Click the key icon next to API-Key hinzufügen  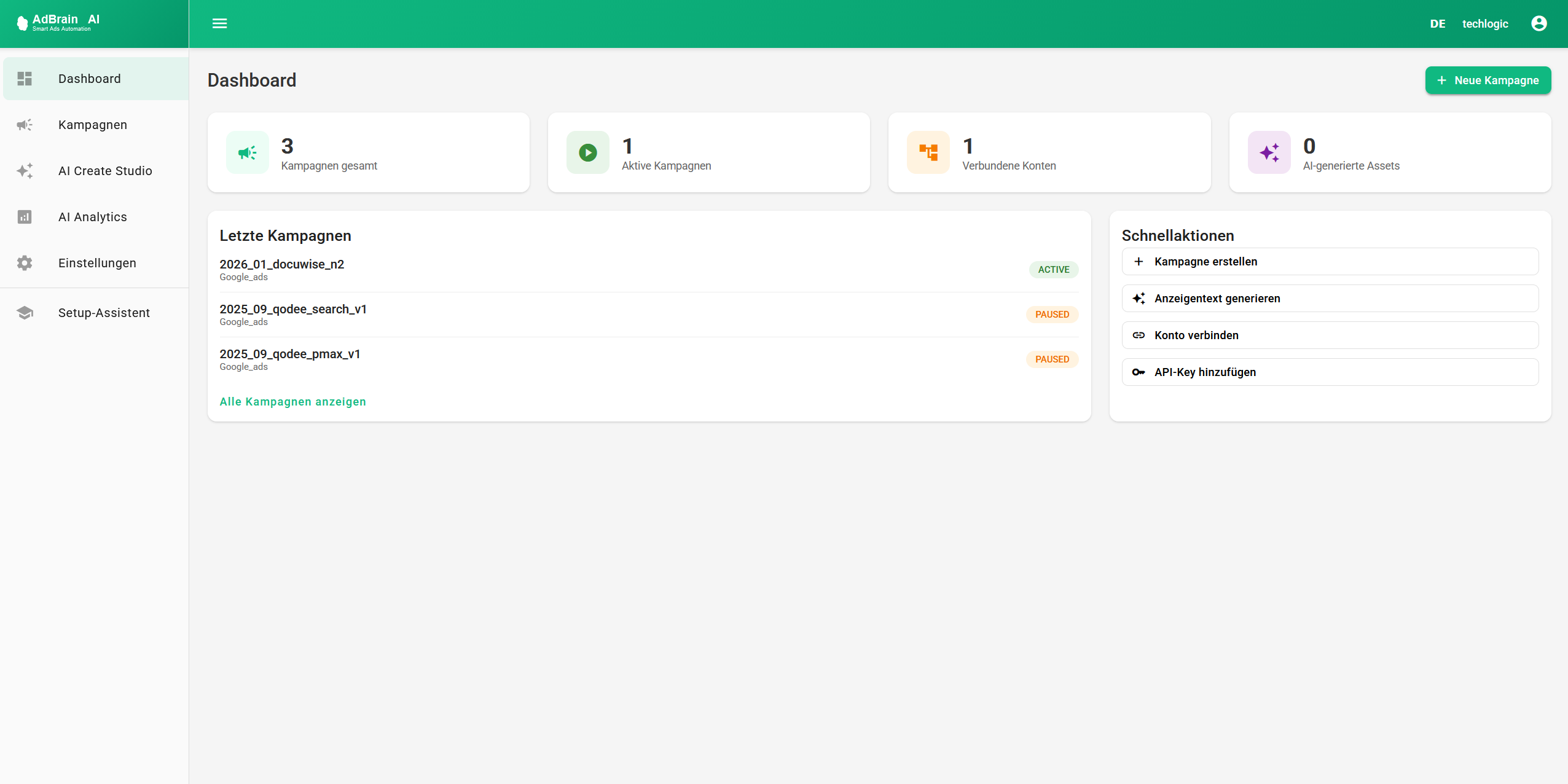[1140, 371]
